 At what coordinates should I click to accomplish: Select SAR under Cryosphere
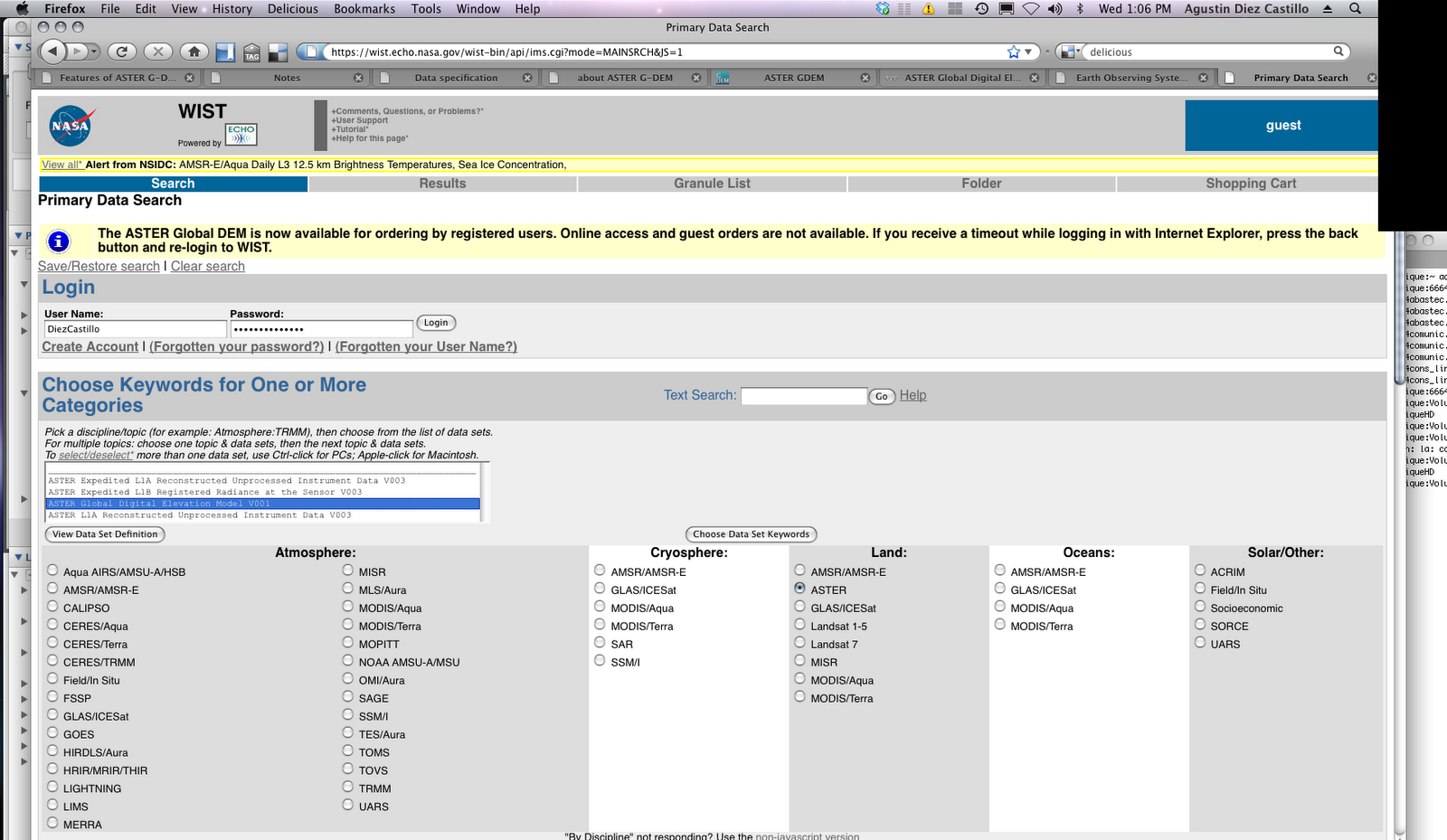600,642
